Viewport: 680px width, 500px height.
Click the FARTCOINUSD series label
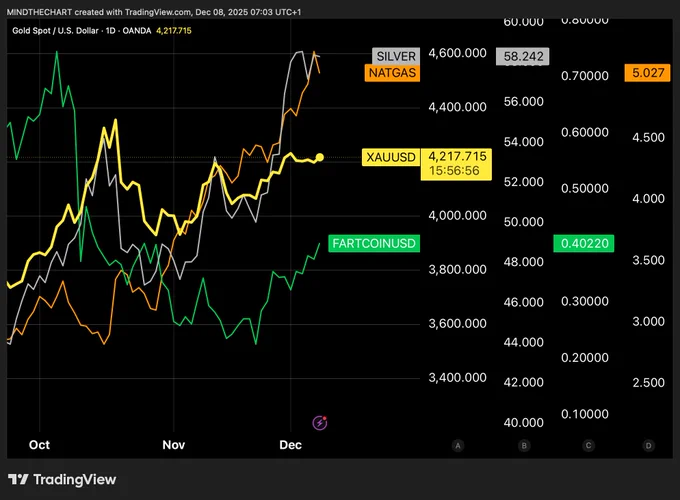(374, 243)
